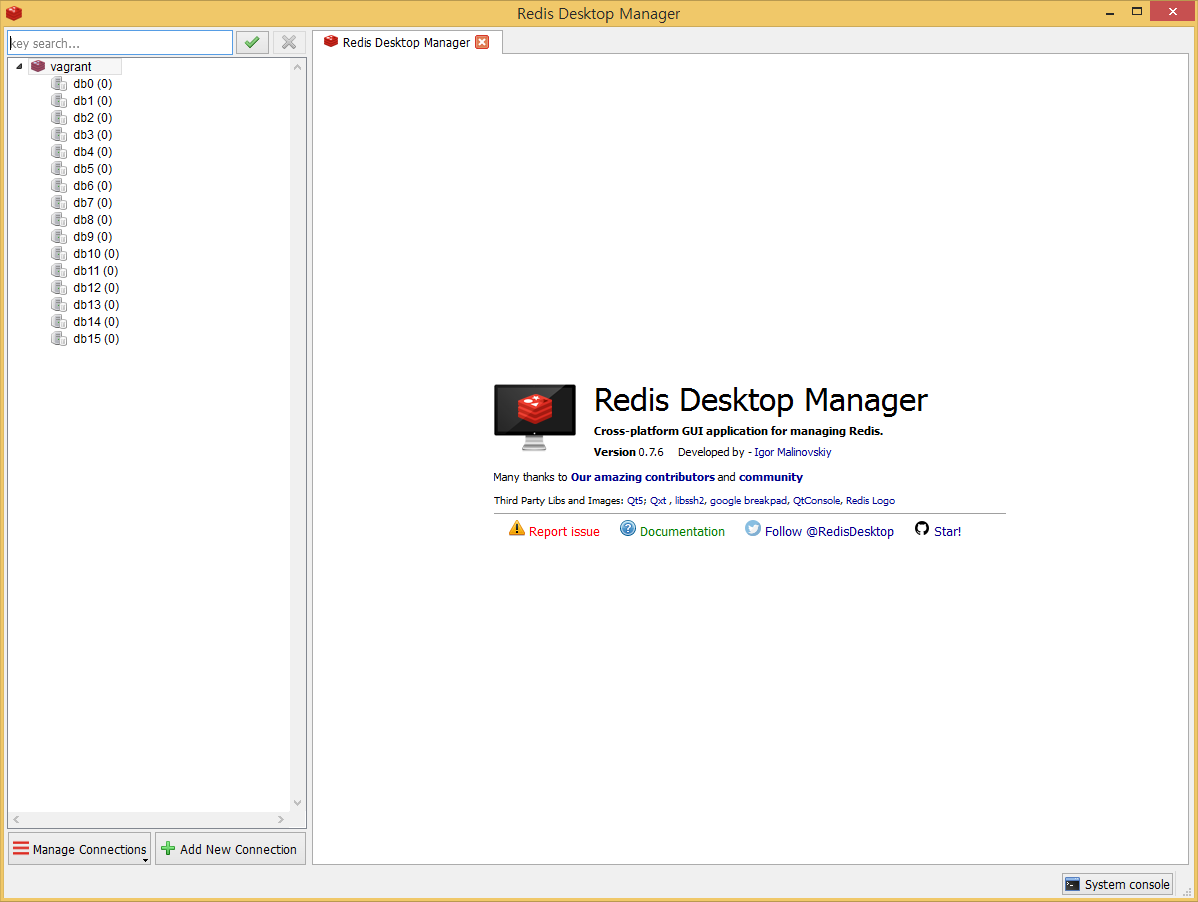
Task: Click the green plus Add Connection icon
Action: point(168,849)
